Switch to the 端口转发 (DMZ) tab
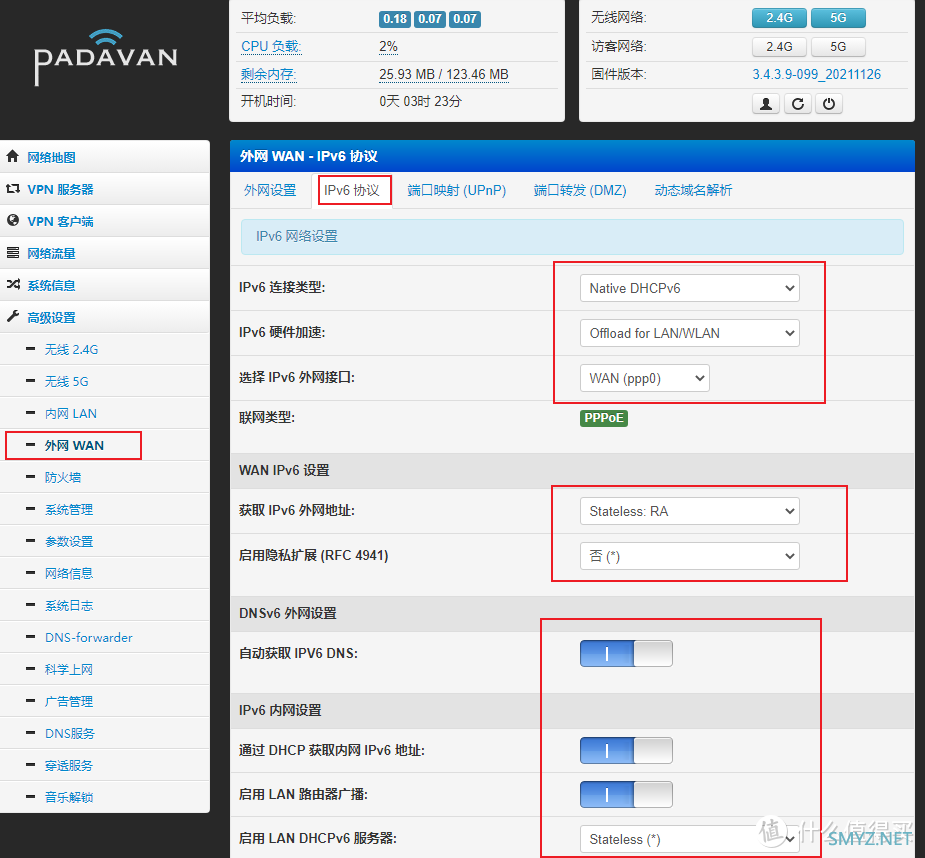Viewport: 925px width, 858px height. (x=580, y=190)
